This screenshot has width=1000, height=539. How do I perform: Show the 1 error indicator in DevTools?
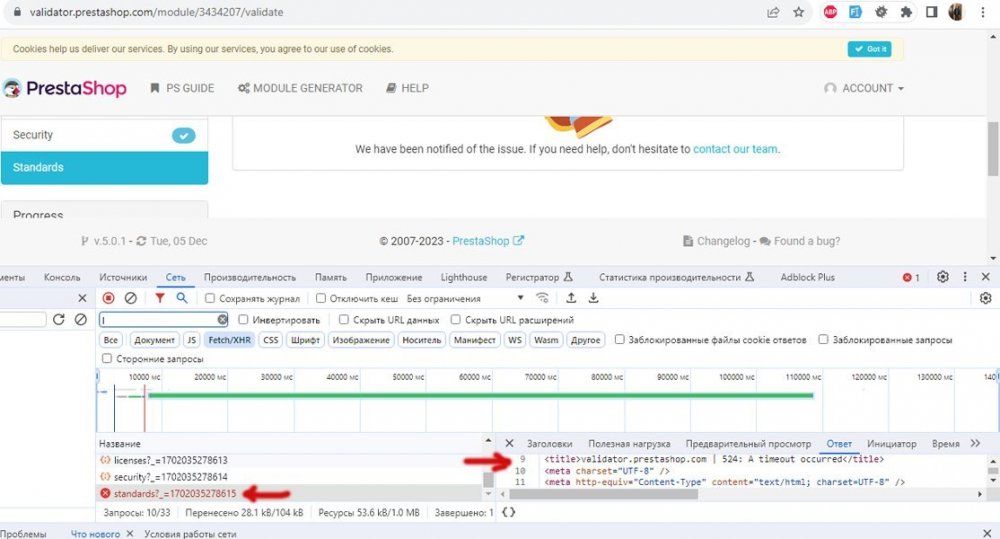pyautogui.click(x=911, y=277)
